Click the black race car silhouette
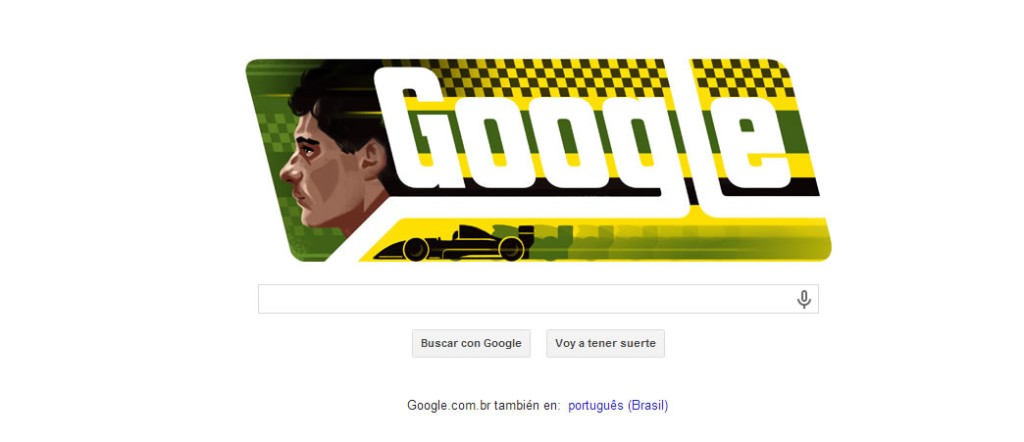 point(454,244)
